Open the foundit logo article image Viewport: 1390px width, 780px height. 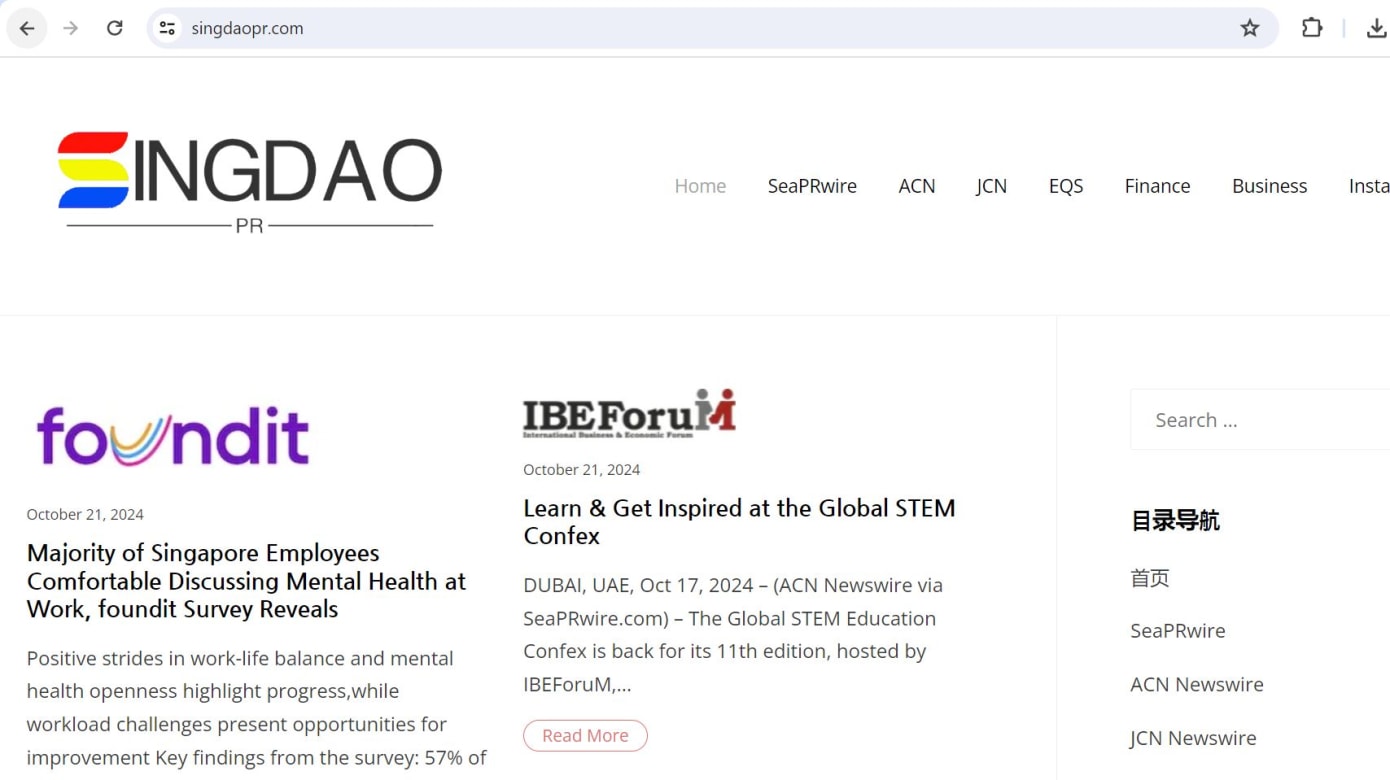[173, 436]
